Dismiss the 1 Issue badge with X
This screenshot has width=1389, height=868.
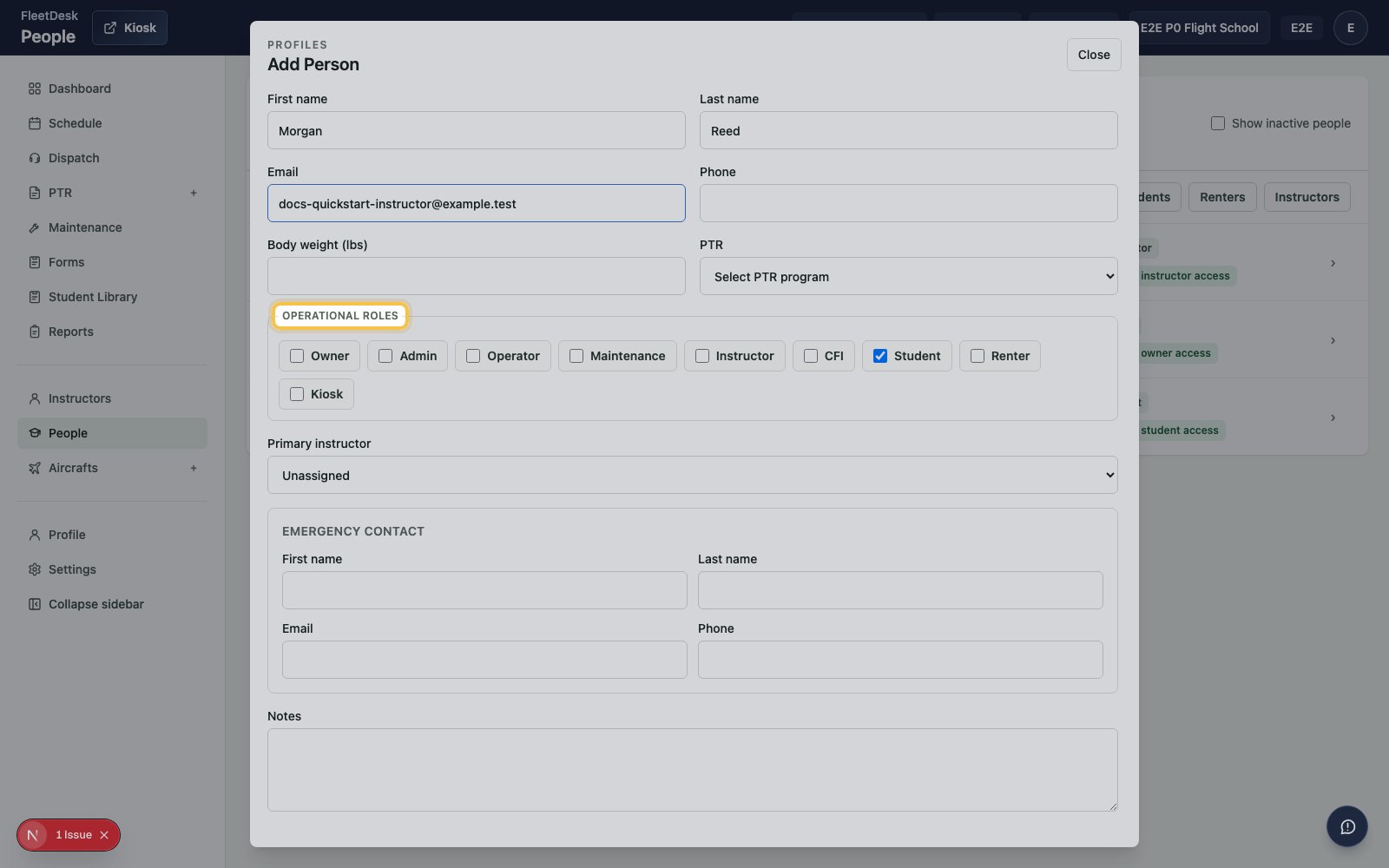click(104, 835)
